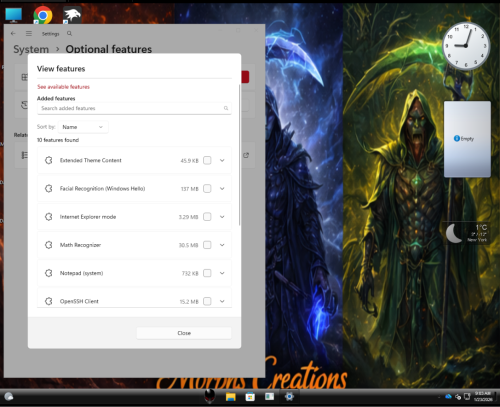
Task: Open the This PC monitor desktop icon
Action: 14,15
